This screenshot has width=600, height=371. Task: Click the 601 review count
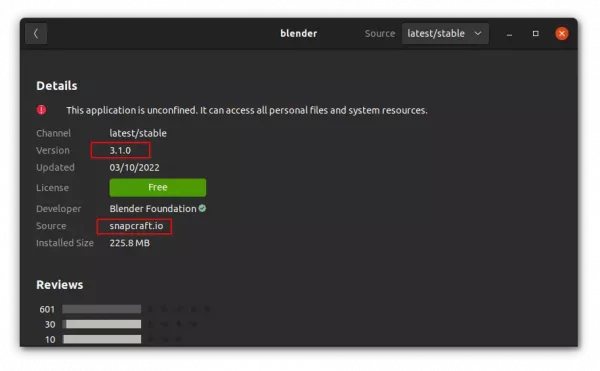pyautogui.click(x=47, y=309)
